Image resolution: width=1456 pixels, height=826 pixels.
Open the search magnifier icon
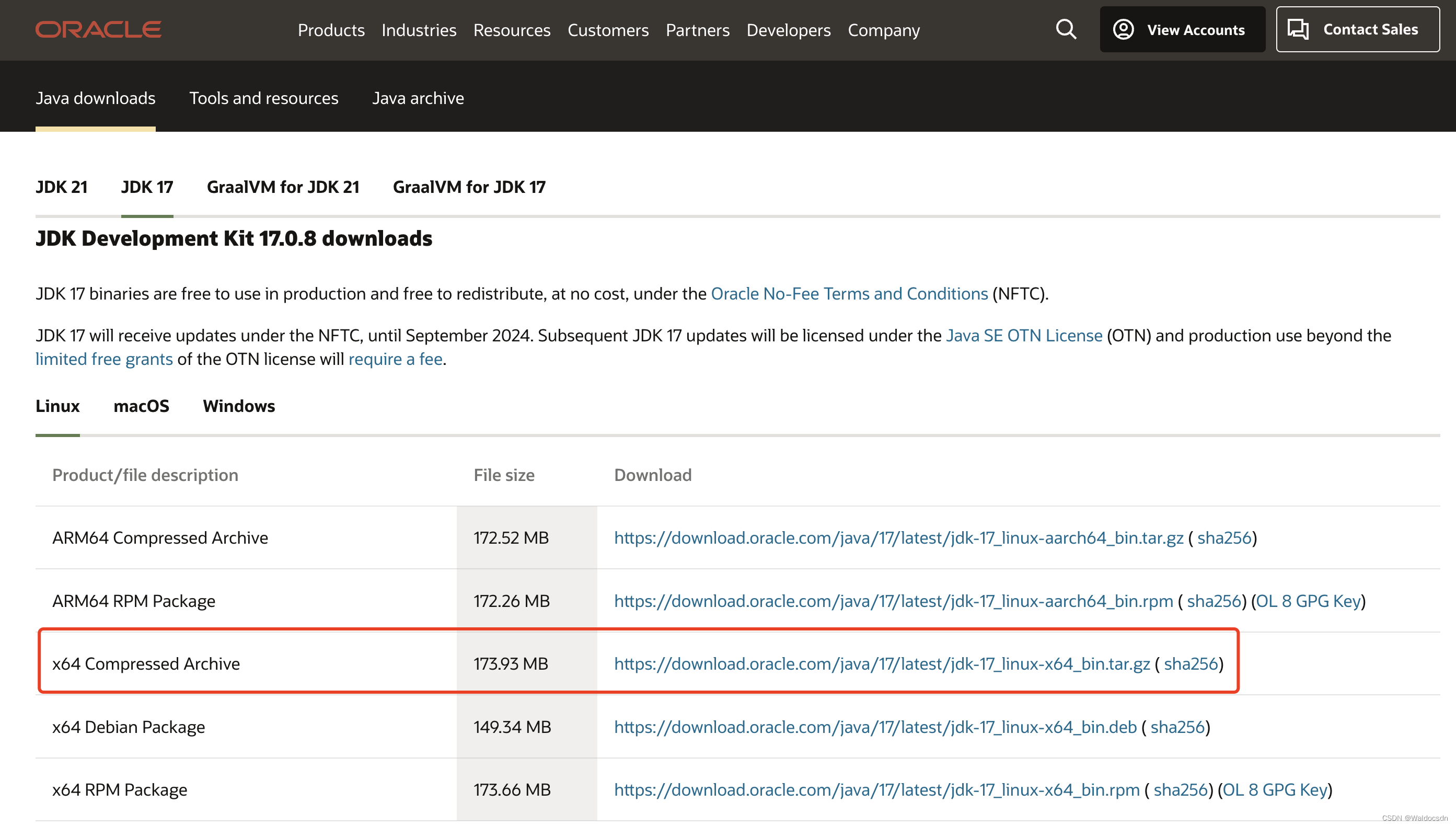[x=1066, y=29]
